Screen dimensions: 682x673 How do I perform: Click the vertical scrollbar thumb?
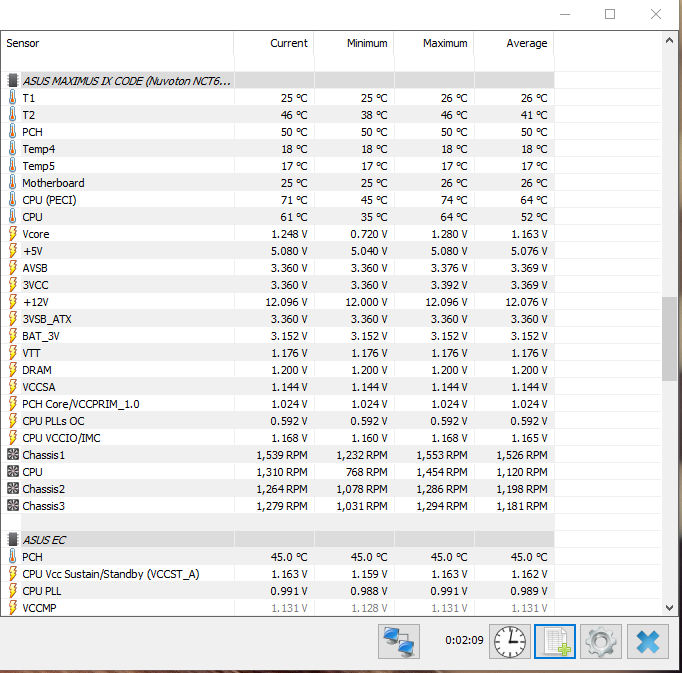pos(669,339)
